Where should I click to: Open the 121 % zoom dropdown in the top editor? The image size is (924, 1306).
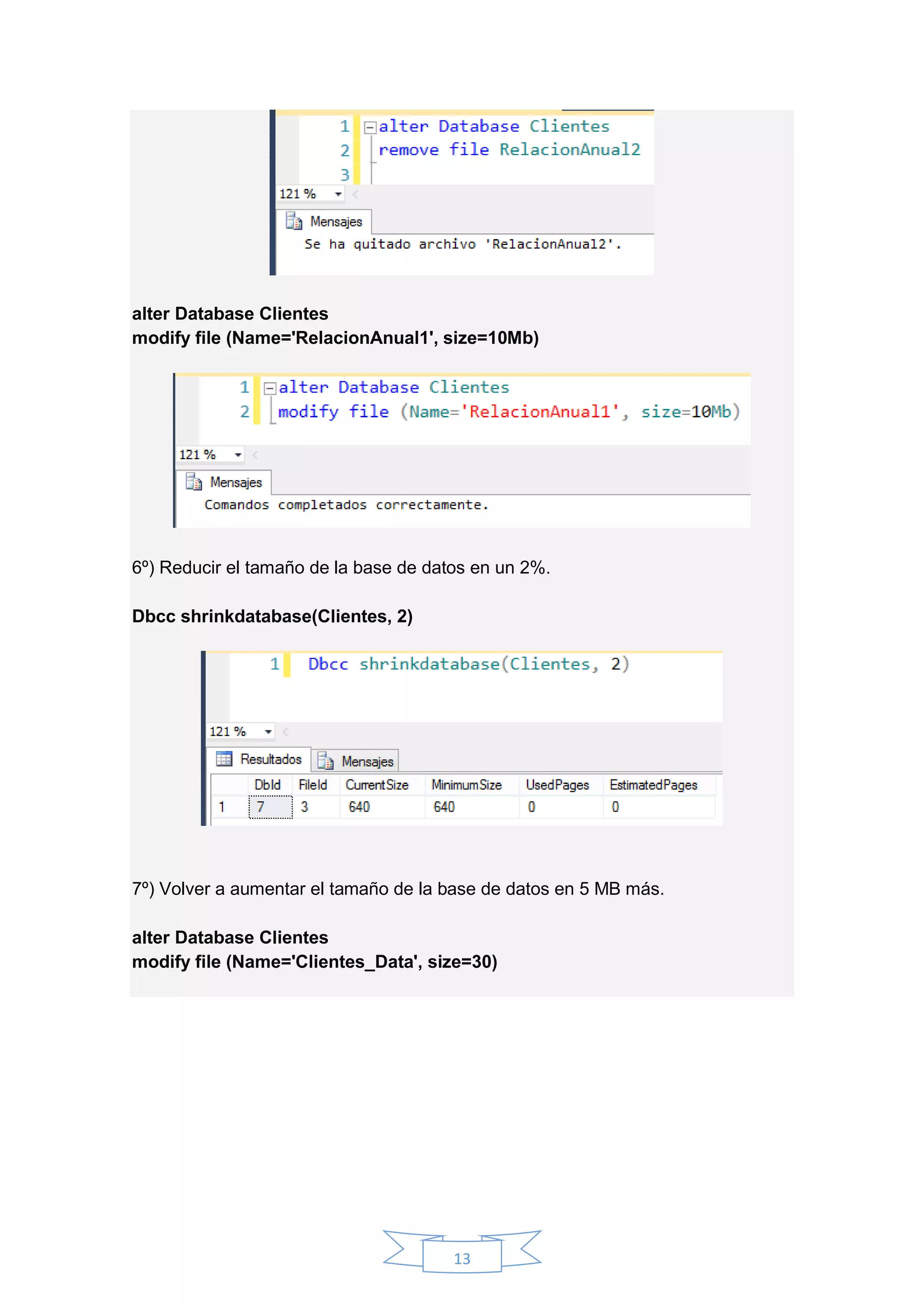(338, 194)
